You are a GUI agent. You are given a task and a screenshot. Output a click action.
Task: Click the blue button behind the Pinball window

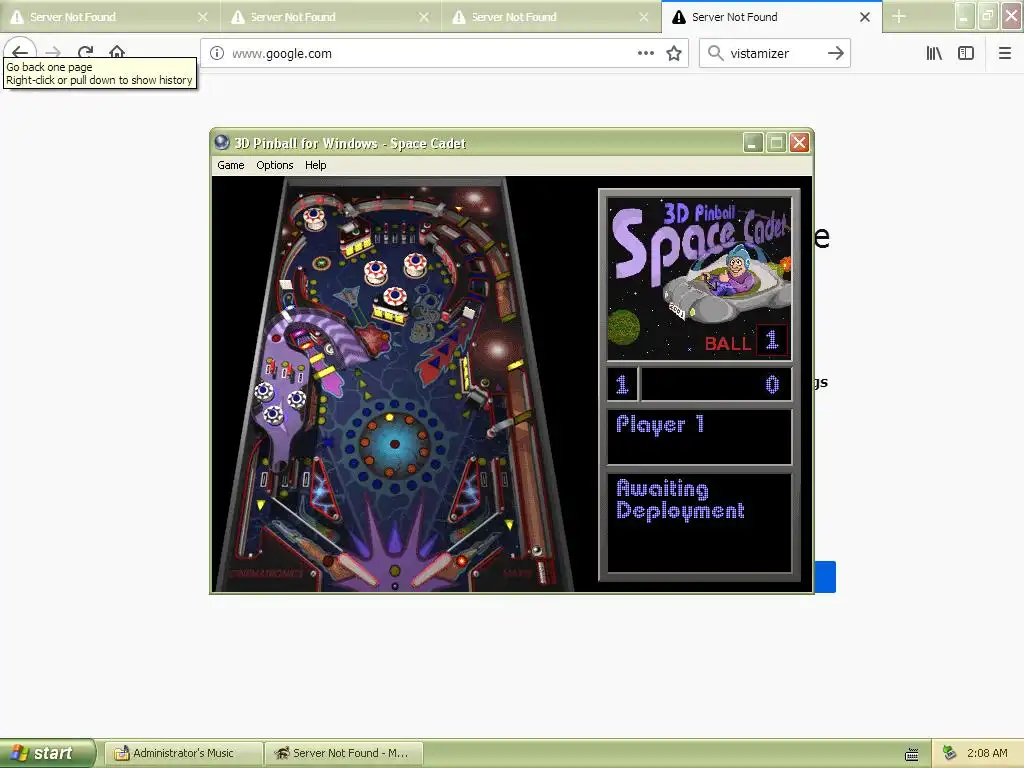(825, 577)
